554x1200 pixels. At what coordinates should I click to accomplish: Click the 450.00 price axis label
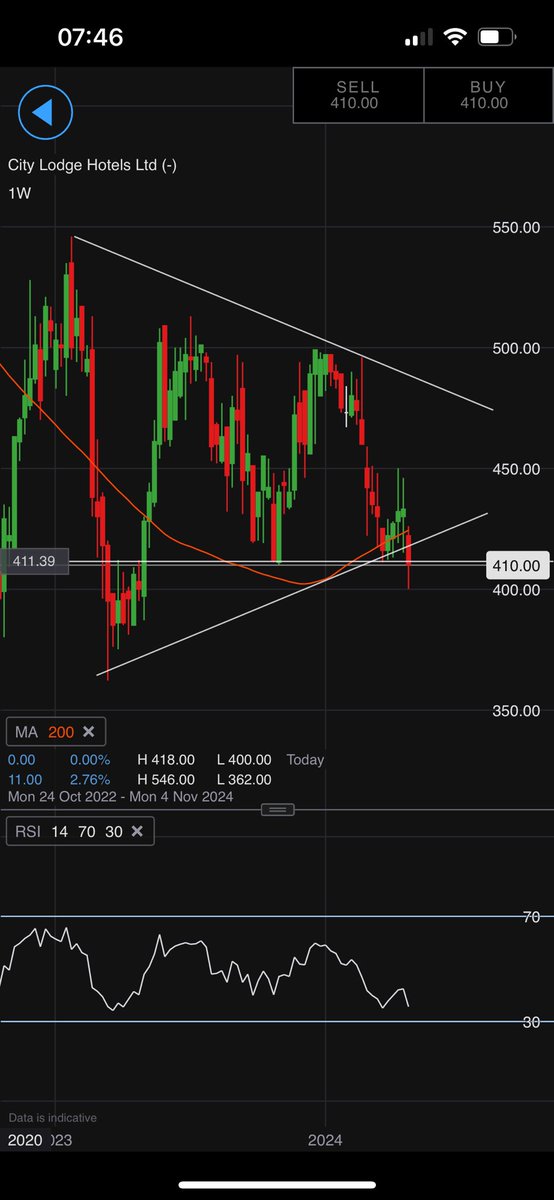(x=516, y=469)
